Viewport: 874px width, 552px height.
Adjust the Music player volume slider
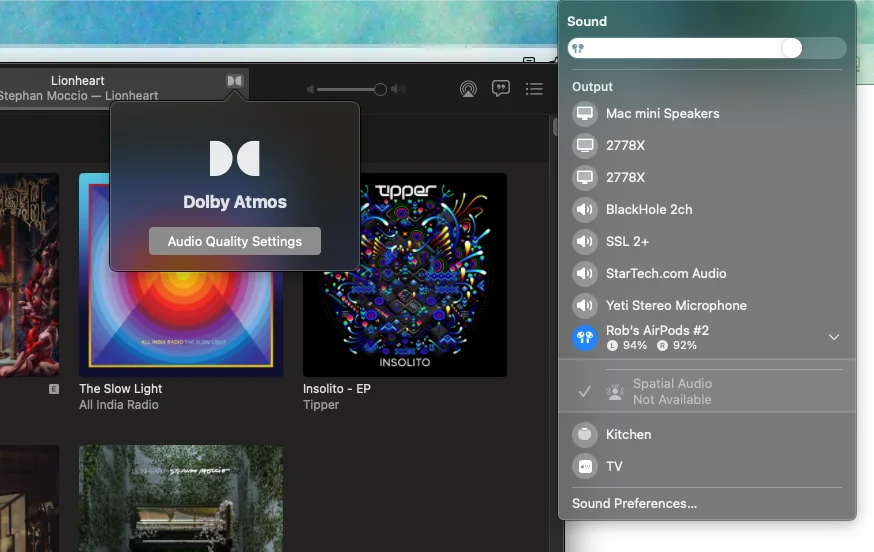point(352,89)
